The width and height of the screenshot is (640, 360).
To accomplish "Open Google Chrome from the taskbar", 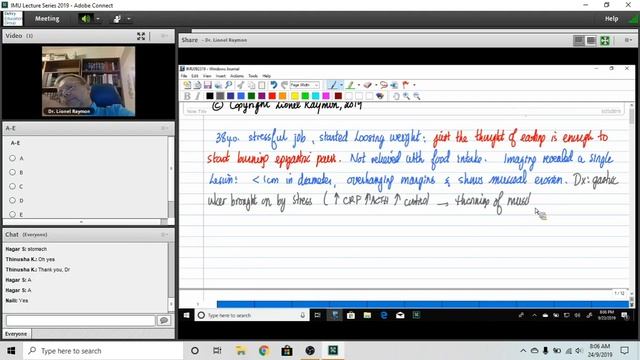I will (x=264, y=351).
